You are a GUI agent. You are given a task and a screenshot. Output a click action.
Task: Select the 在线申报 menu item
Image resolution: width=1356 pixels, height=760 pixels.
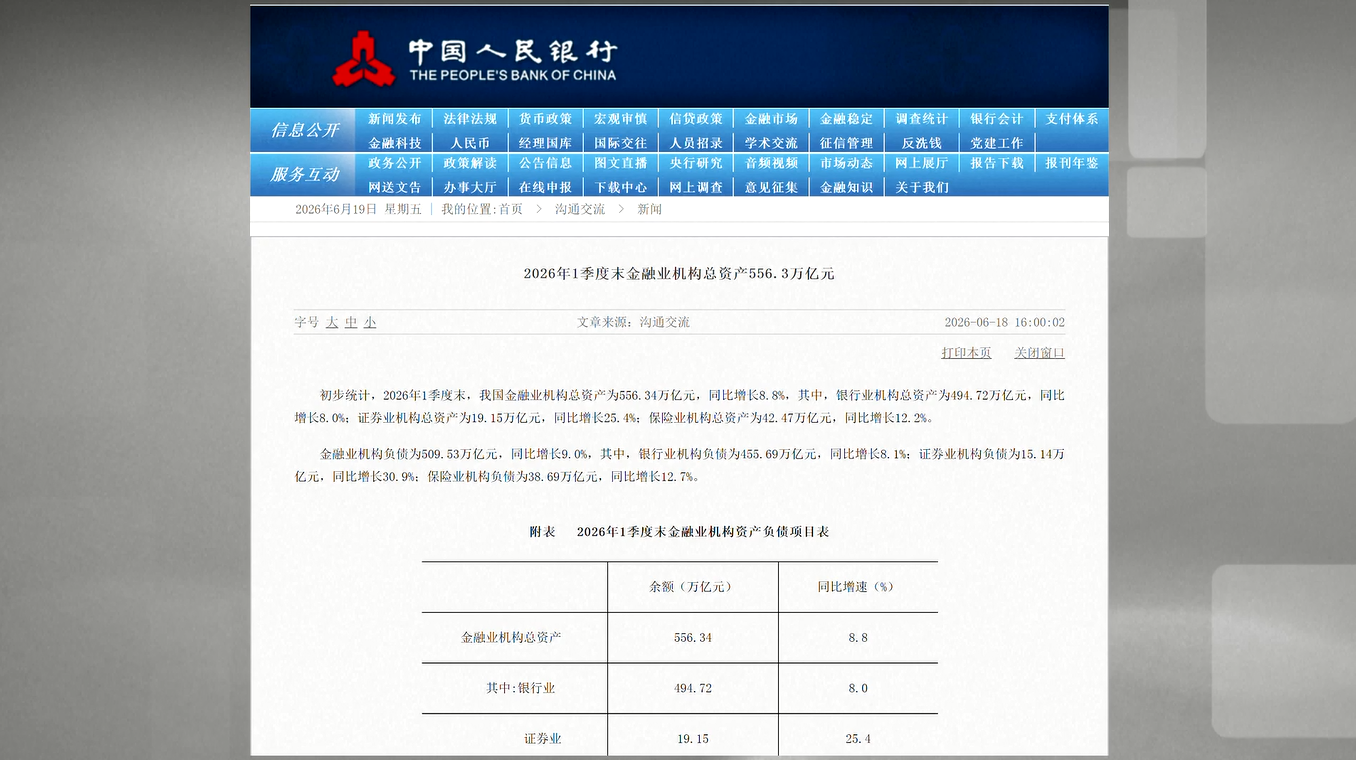[x=545, y=187]
